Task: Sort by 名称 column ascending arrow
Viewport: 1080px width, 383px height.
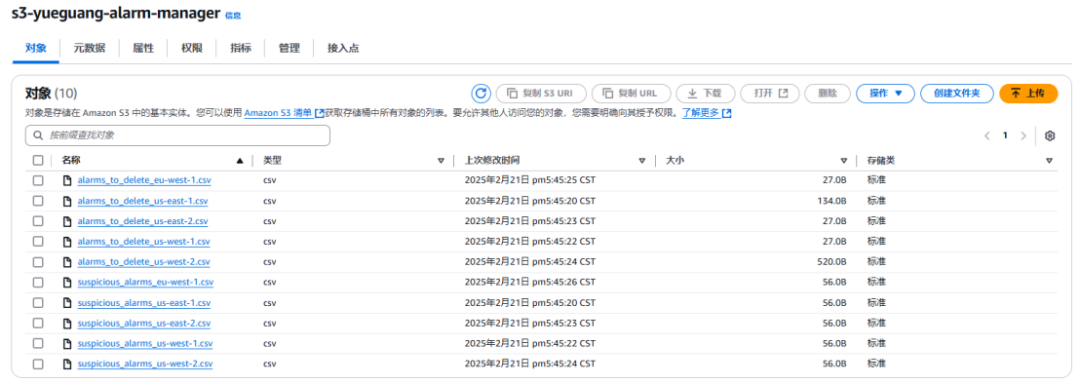Action: [240, 161]
